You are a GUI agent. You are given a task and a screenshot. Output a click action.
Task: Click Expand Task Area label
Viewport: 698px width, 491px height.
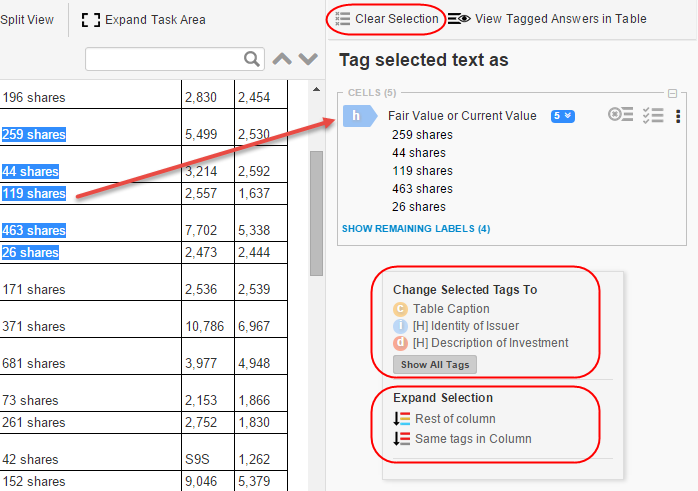click(155, 20)
